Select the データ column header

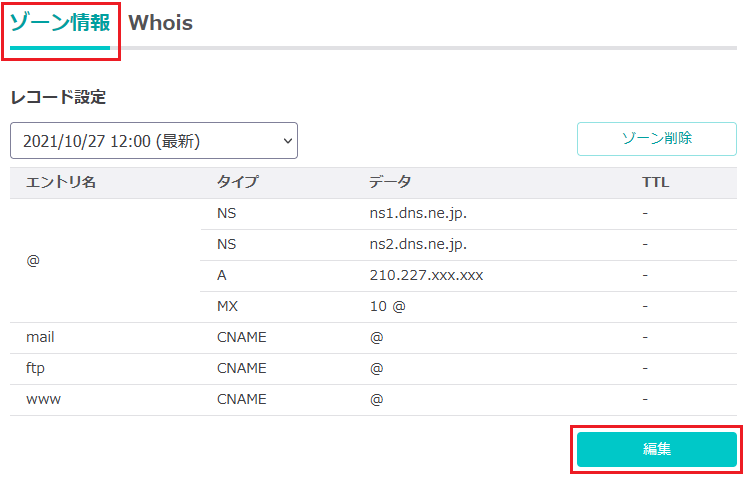389,182
